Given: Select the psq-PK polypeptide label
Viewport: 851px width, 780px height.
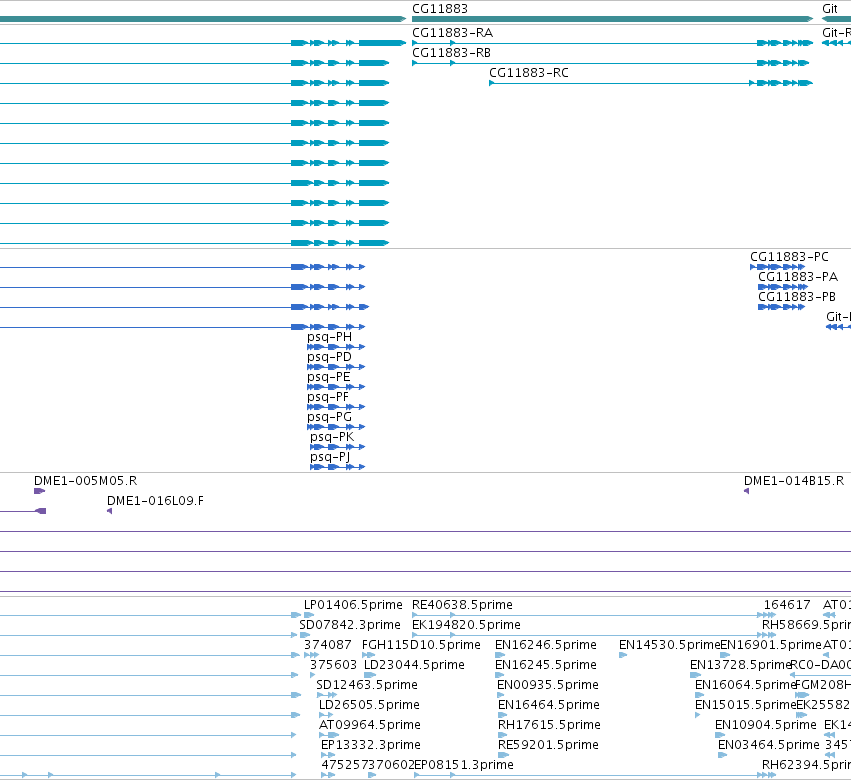Looking at the screenshot, I should click(332, 437).
